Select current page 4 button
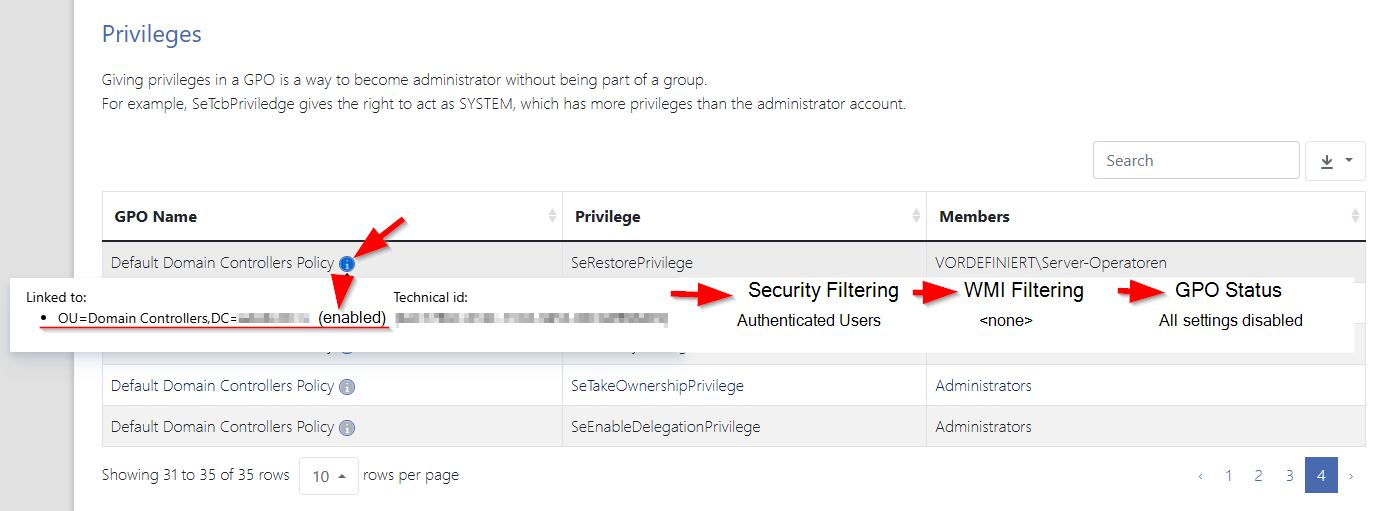This screenshot has width=1381, height=511. (x=1320, y=476)
